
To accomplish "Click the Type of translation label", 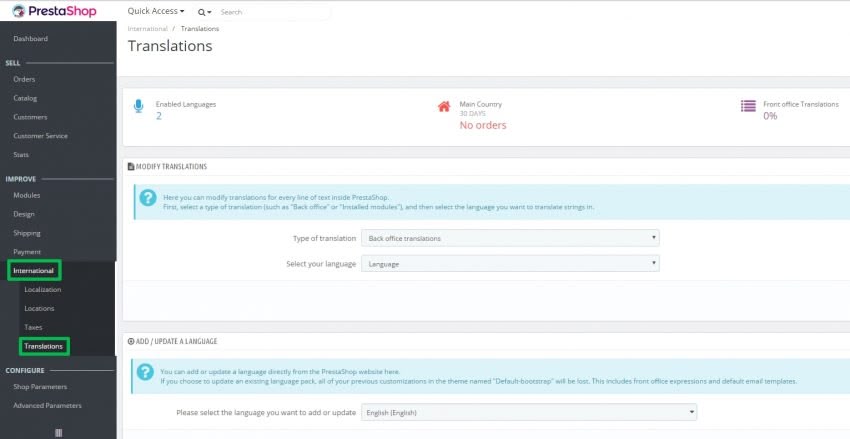I will click(x=324, y=238).
